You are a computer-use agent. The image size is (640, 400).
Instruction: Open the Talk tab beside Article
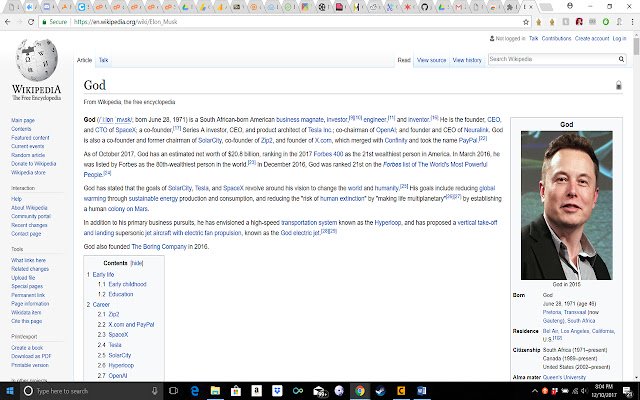click(x=103, y=60)
